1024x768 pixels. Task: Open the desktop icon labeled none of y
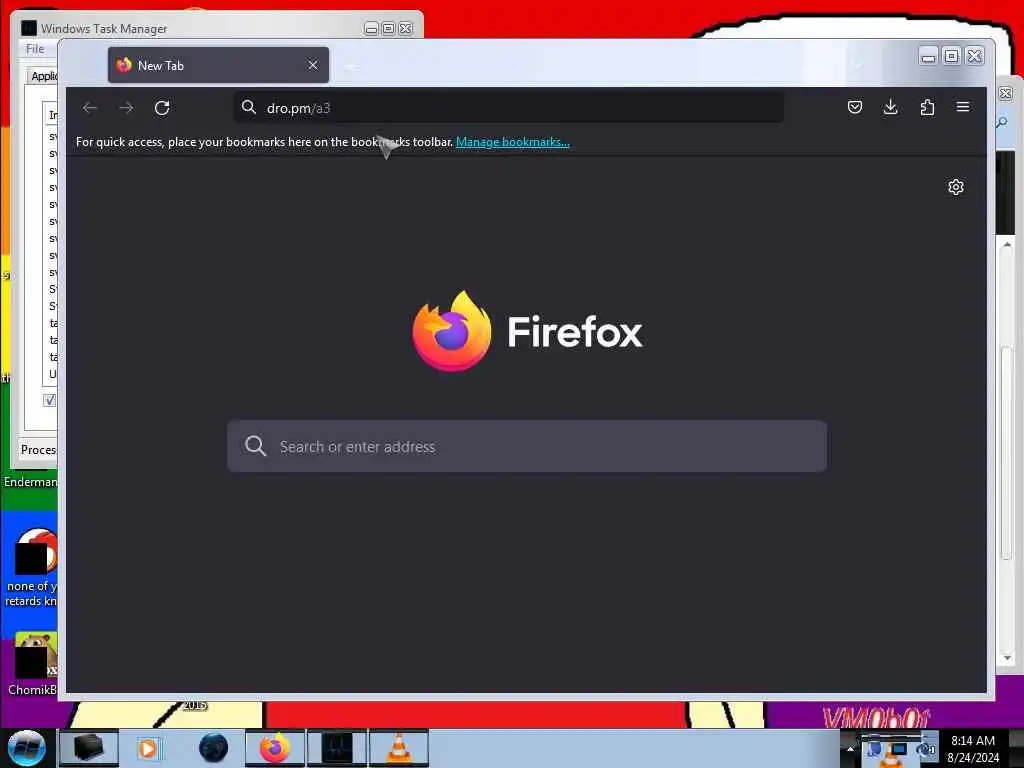[32, 567]
